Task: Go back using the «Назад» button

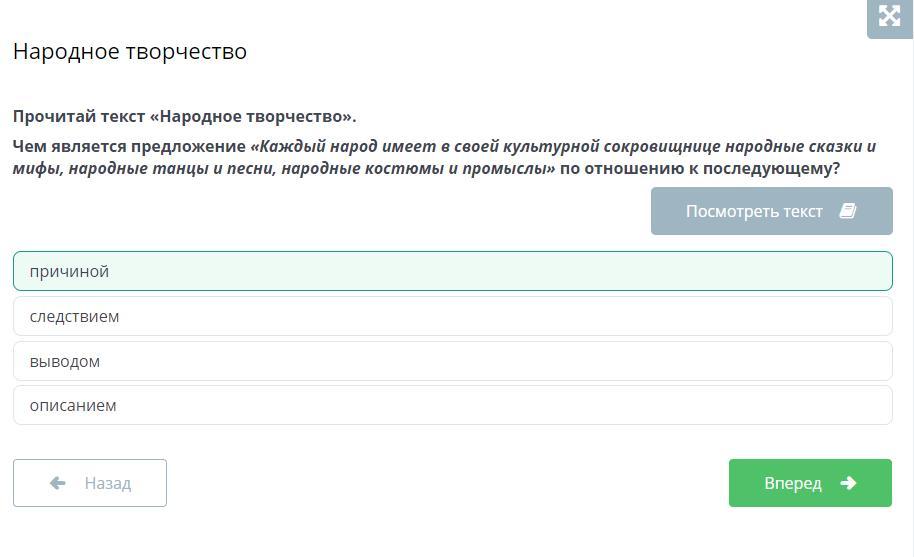Action: [x=90, y=483]
